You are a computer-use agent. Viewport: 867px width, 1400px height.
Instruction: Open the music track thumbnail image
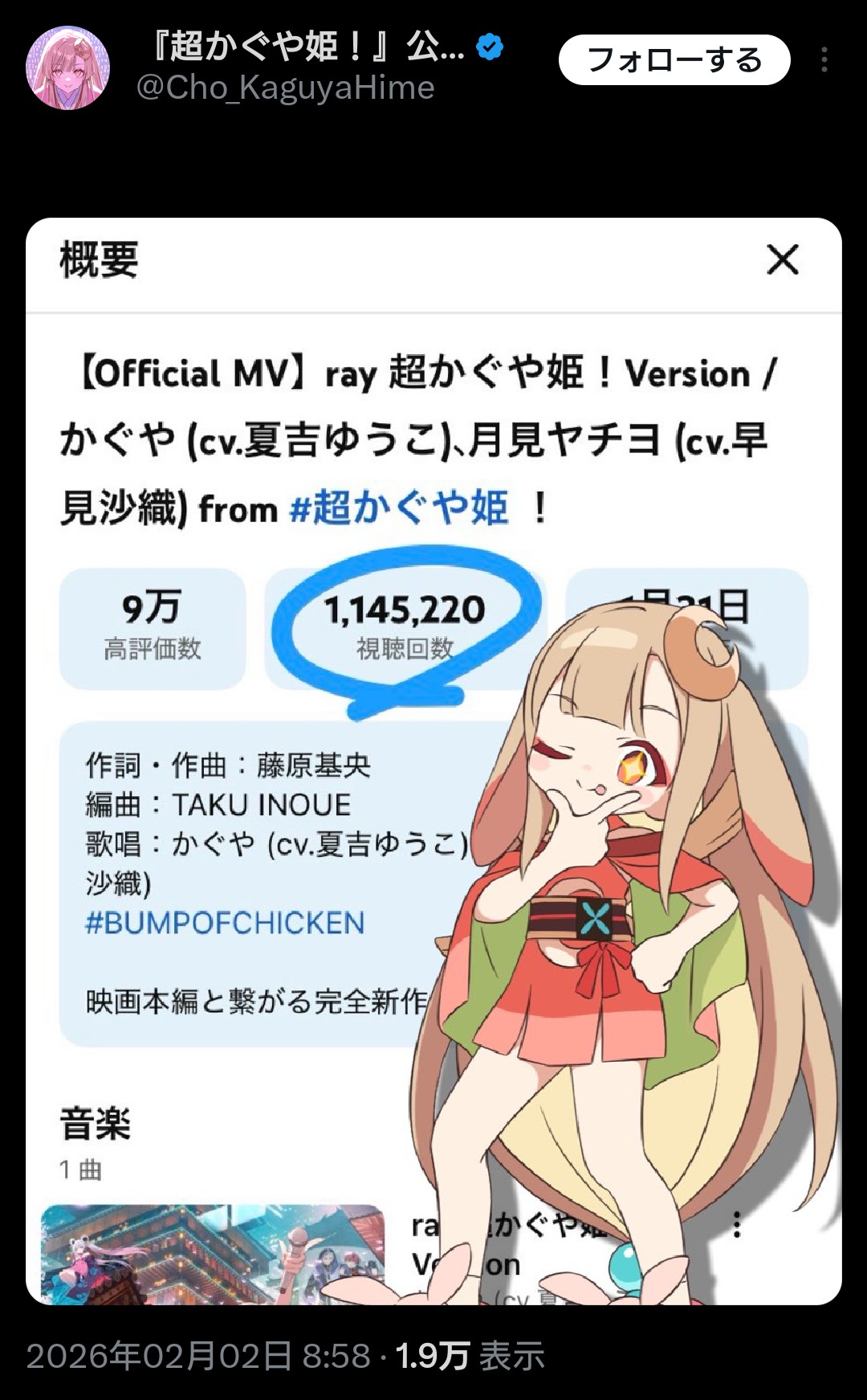[213, 1253]
